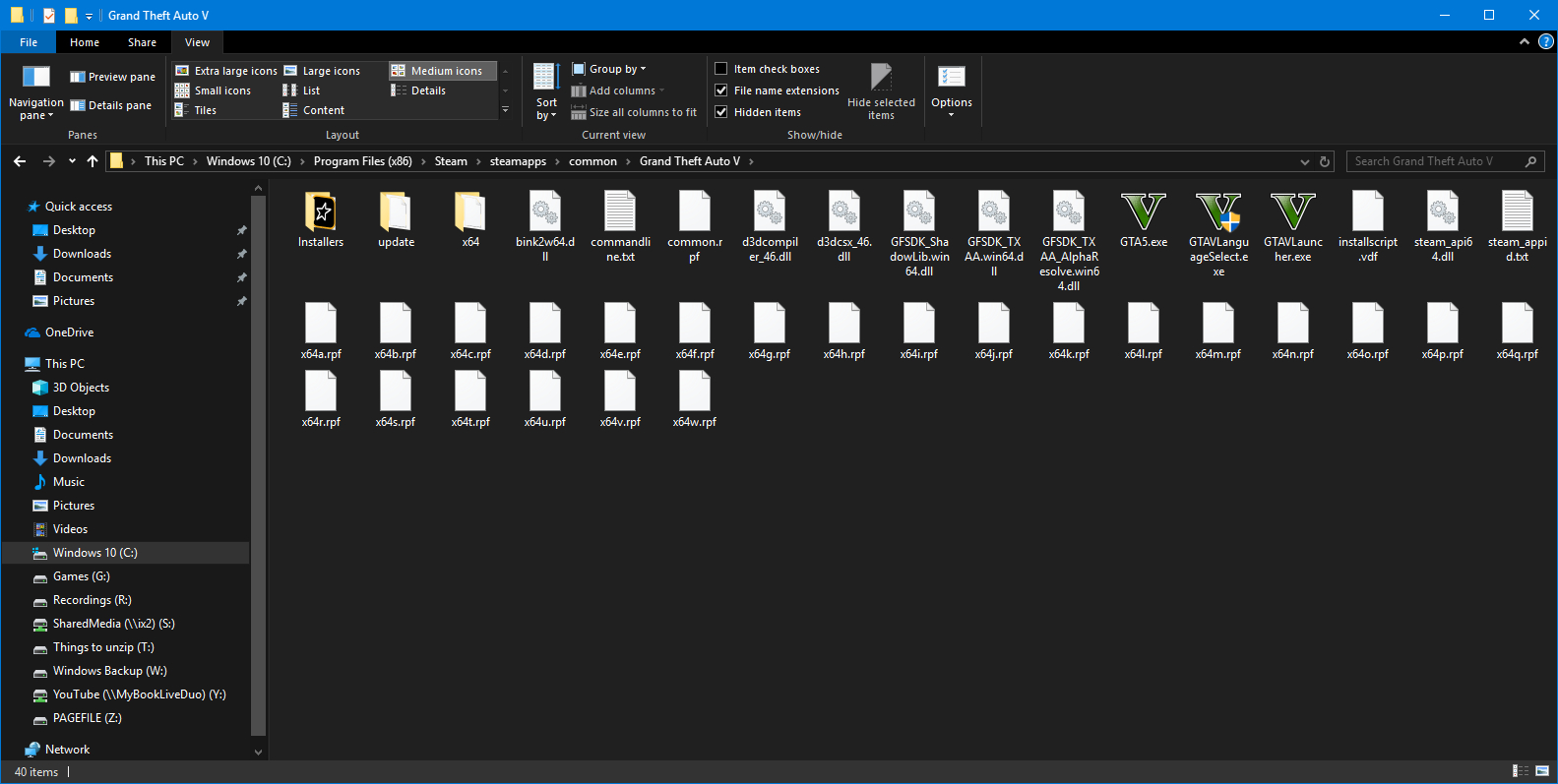Select steam_api64.dll file
1558x784 pixels.
click(1443, 226)
